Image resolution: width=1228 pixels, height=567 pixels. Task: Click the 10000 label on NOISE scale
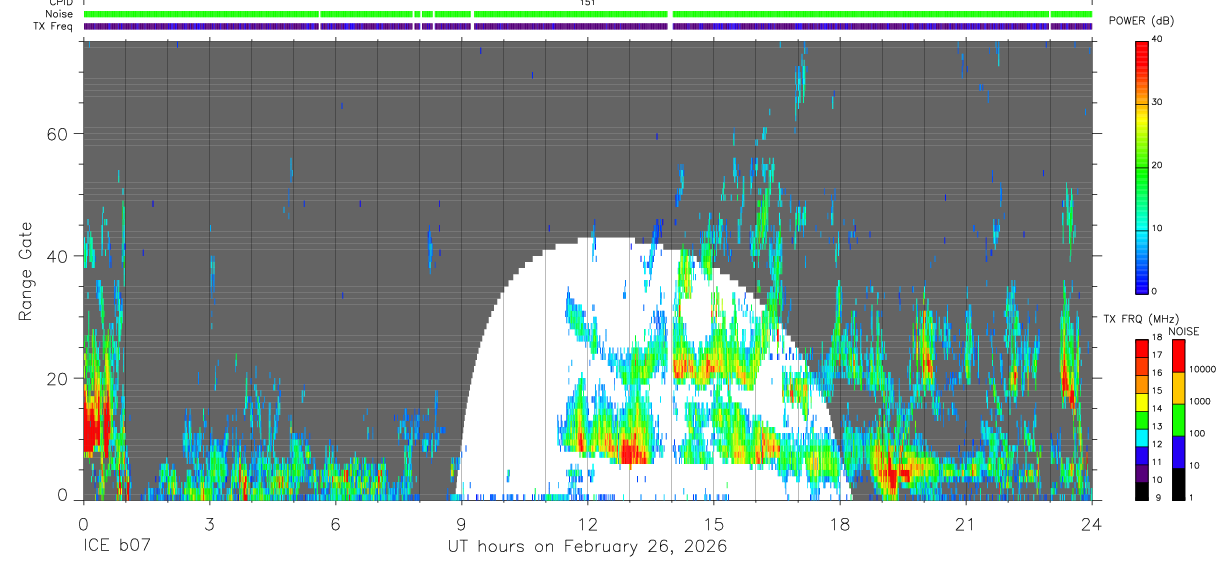pos(1202,369)
